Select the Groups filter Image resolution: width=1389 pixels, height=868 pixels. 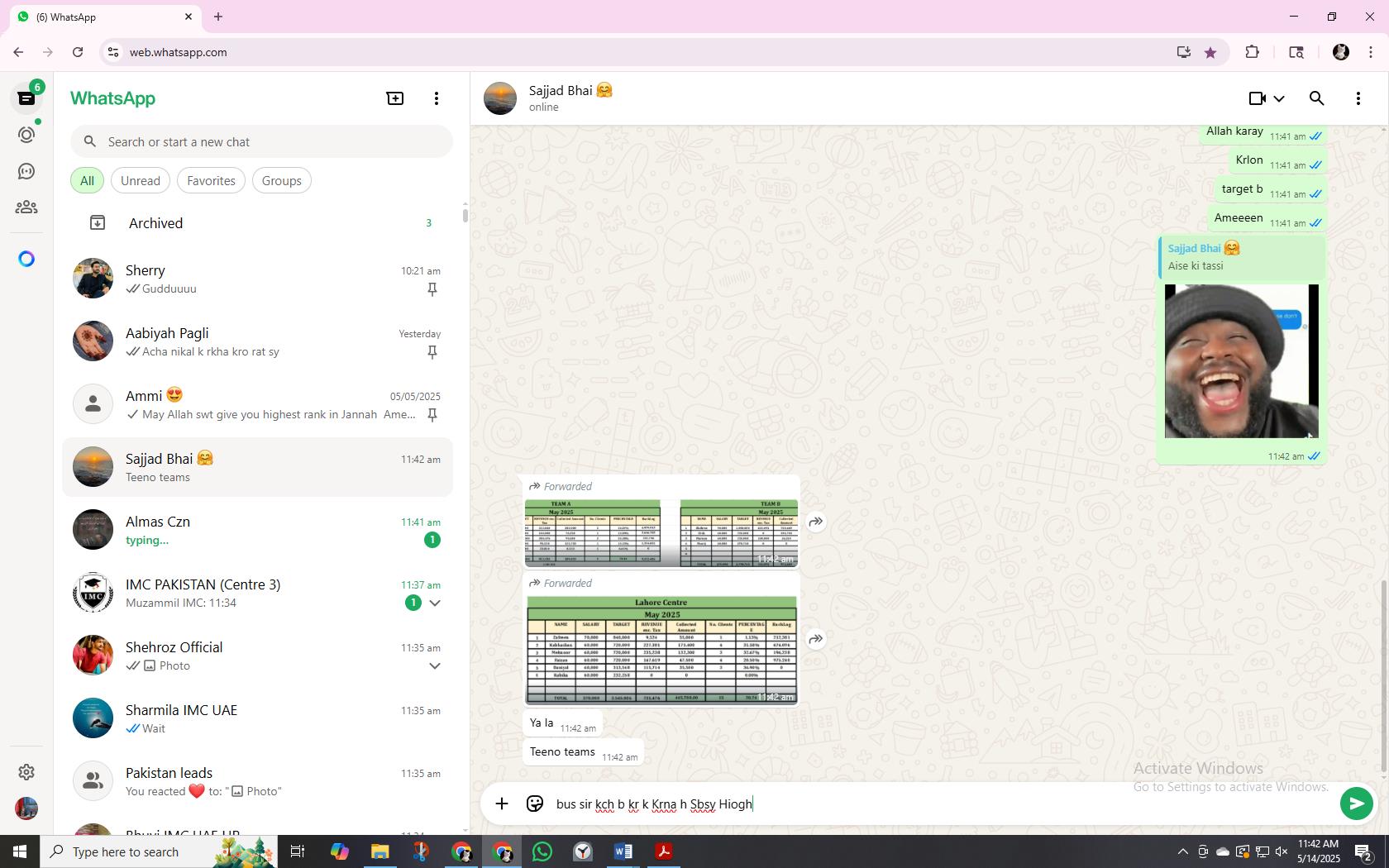click(282, 181)
